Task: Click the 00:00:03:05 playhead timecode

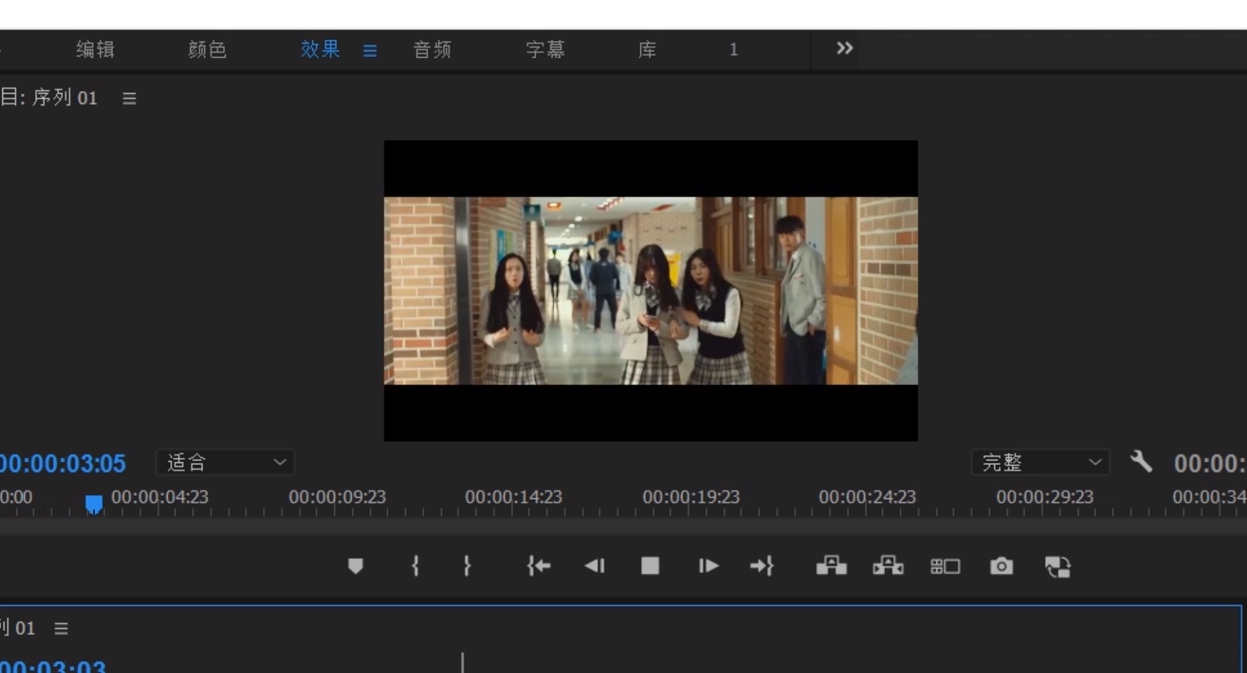Action: [x=62, y=463]
